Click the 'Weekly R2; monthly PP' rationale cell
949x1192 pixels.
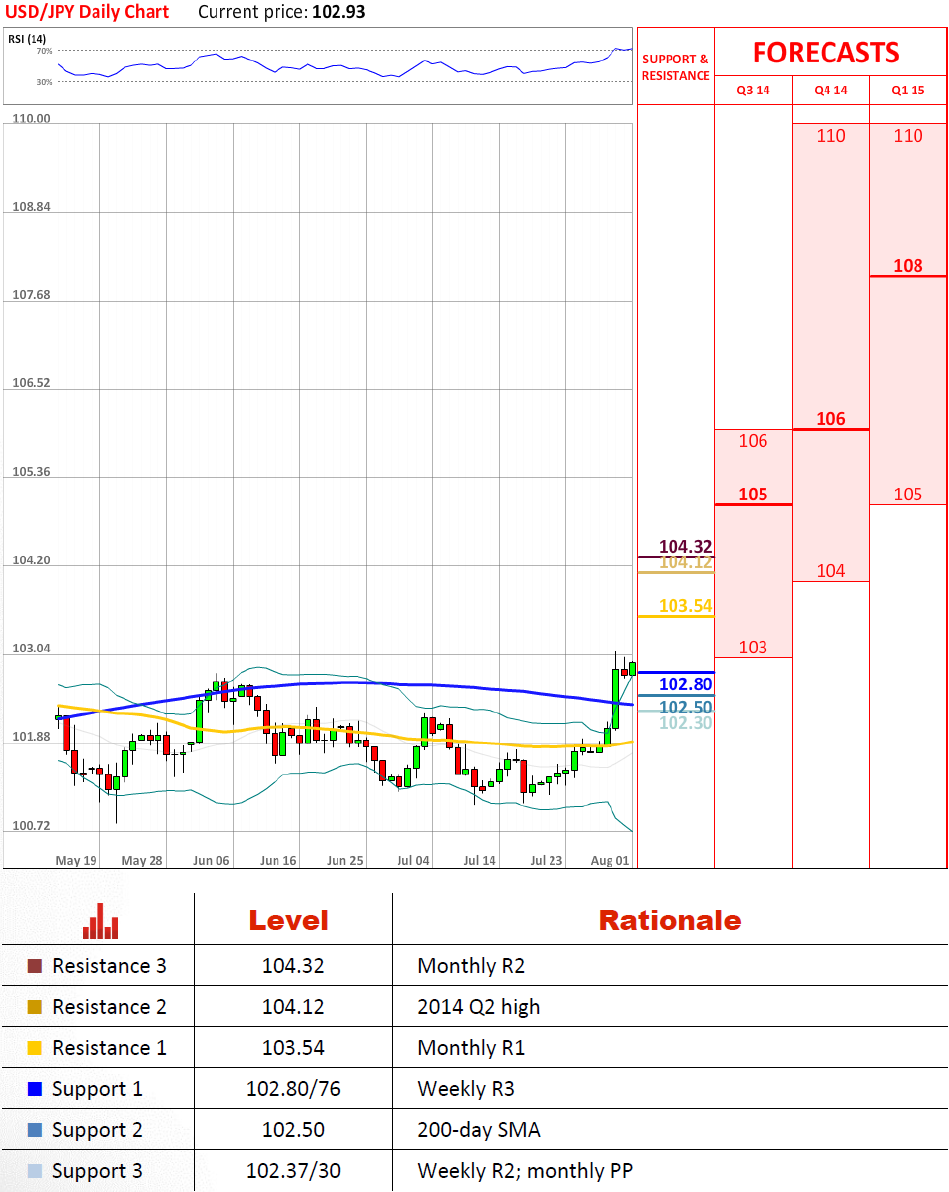pyautogui.click(x=525, y=1171)
